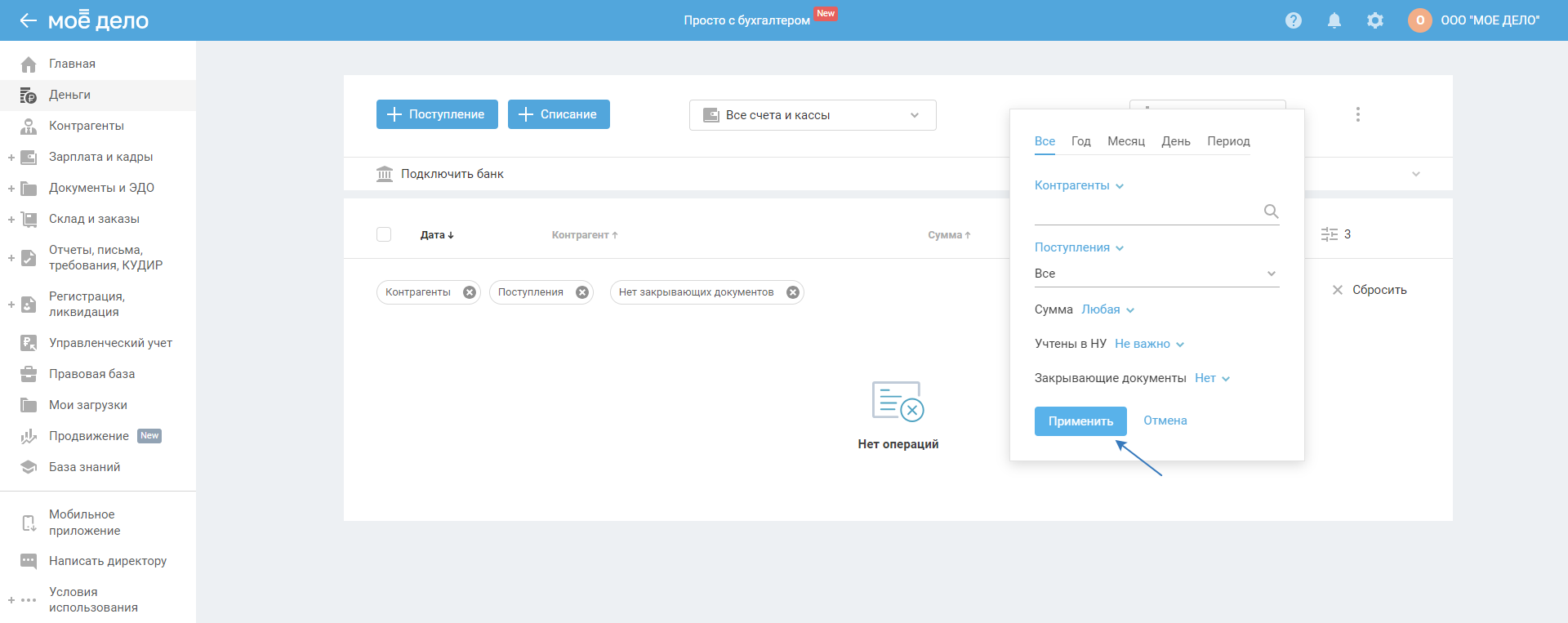
Task: Expand the Подключить банк row chevron
Action: coord(1416,174)
